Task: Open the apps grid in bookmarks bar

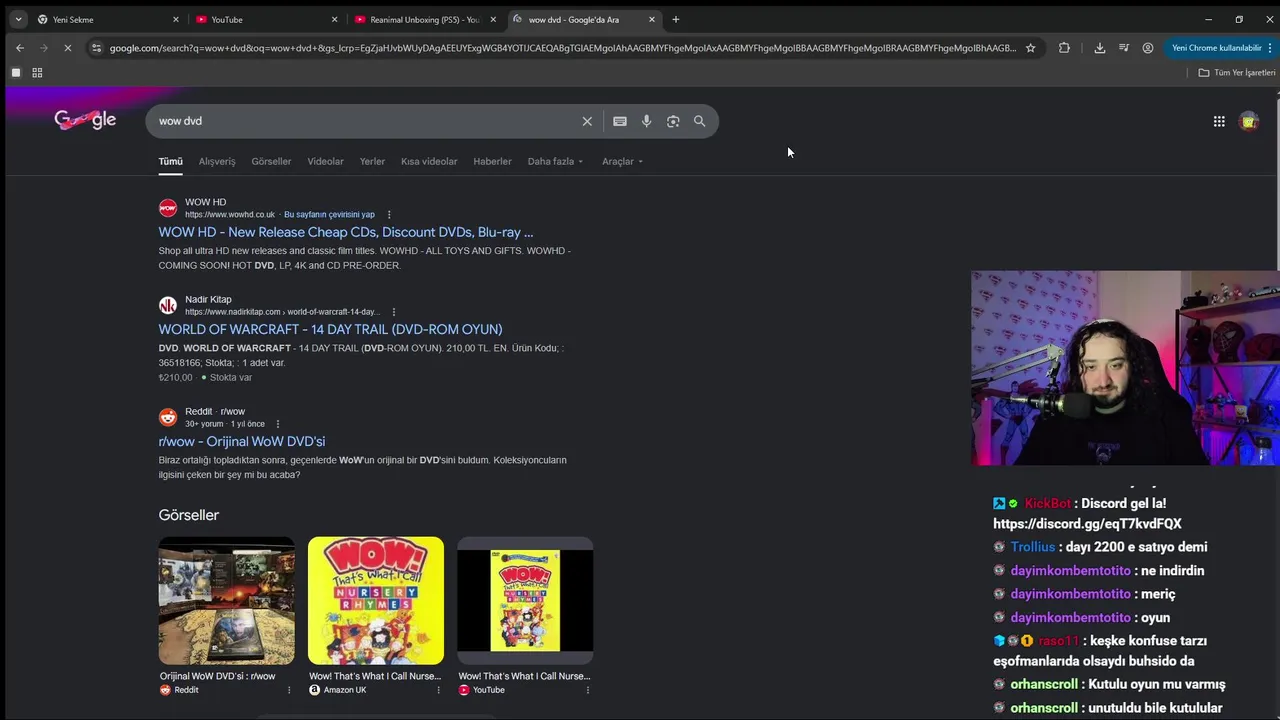Action: tap(37, 73)
